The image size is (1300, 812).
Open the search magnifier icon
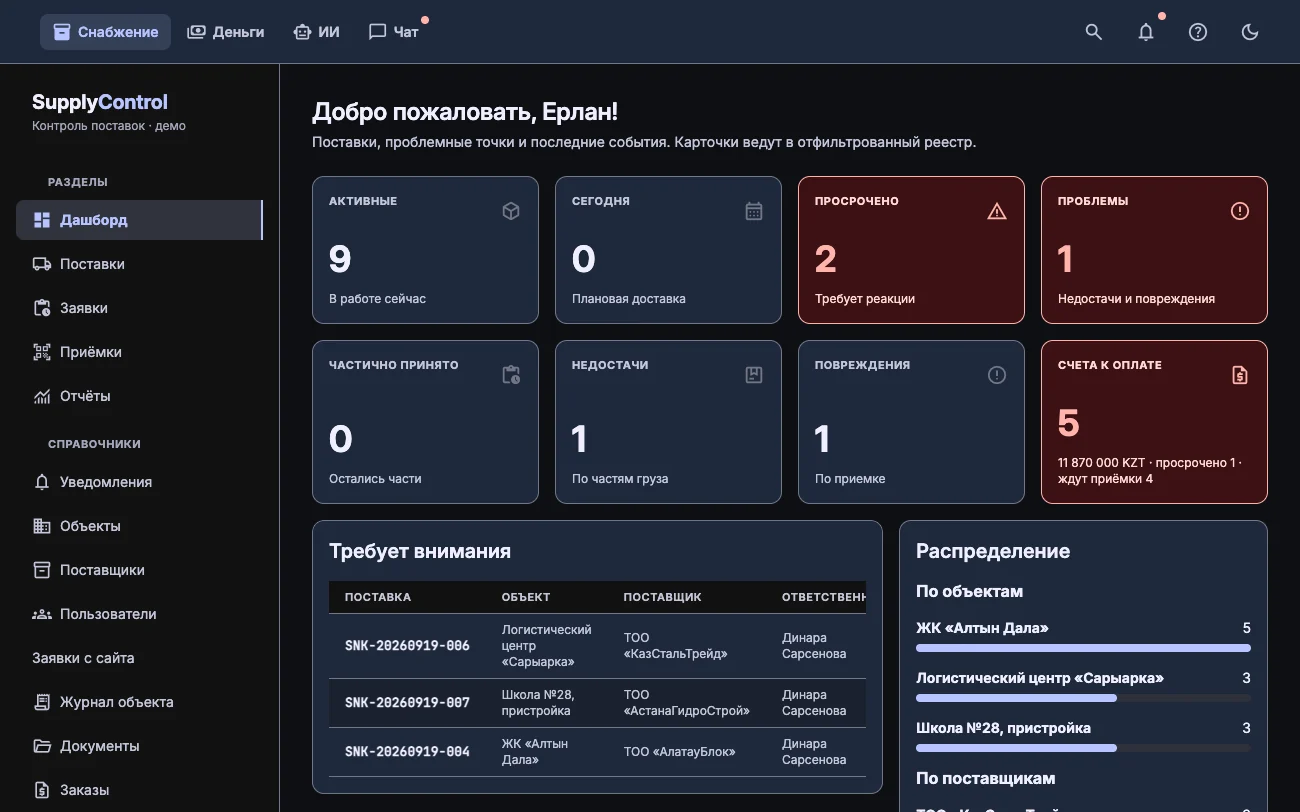click(x=1094, y=32)
